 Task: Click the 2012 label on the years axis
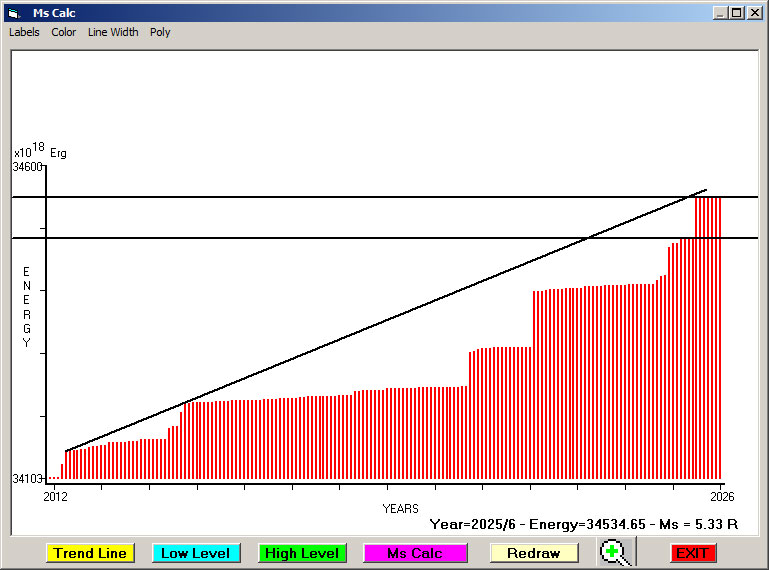[x=55, y=496]
